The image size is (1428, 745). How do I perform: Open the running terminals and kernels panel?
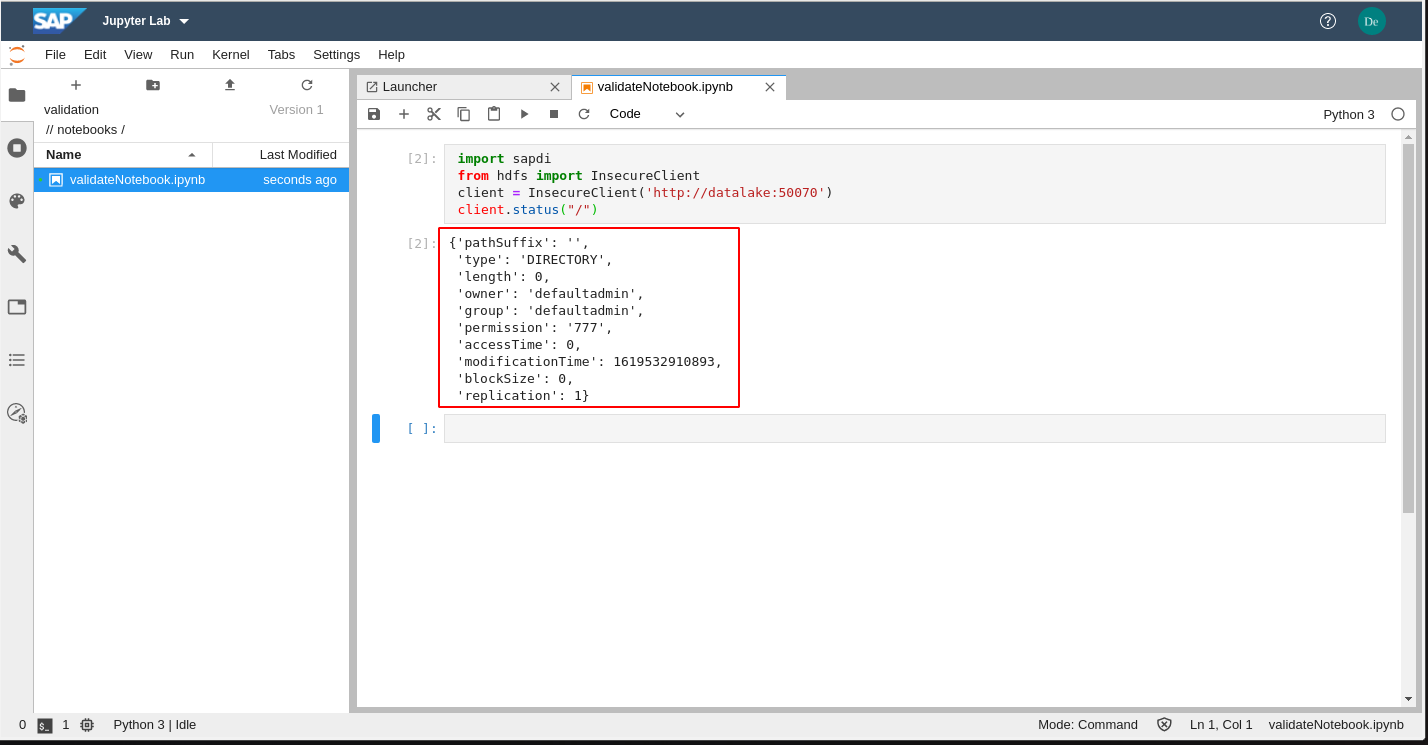click(x=17, y=148)
